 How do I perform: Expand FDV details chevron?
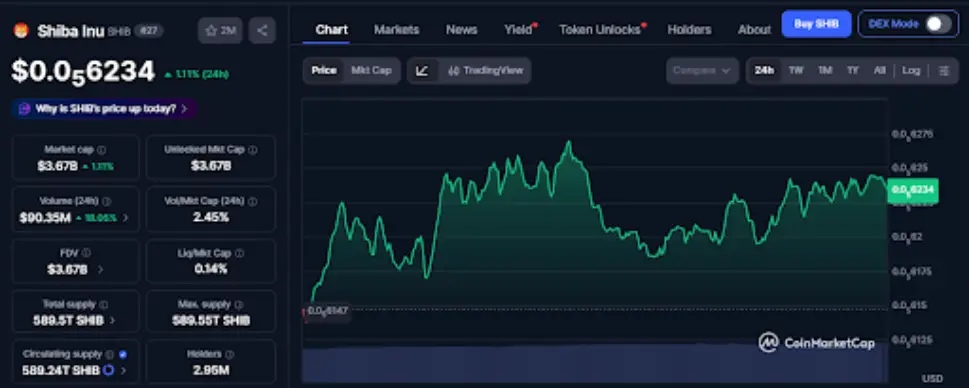coord(101,269)
